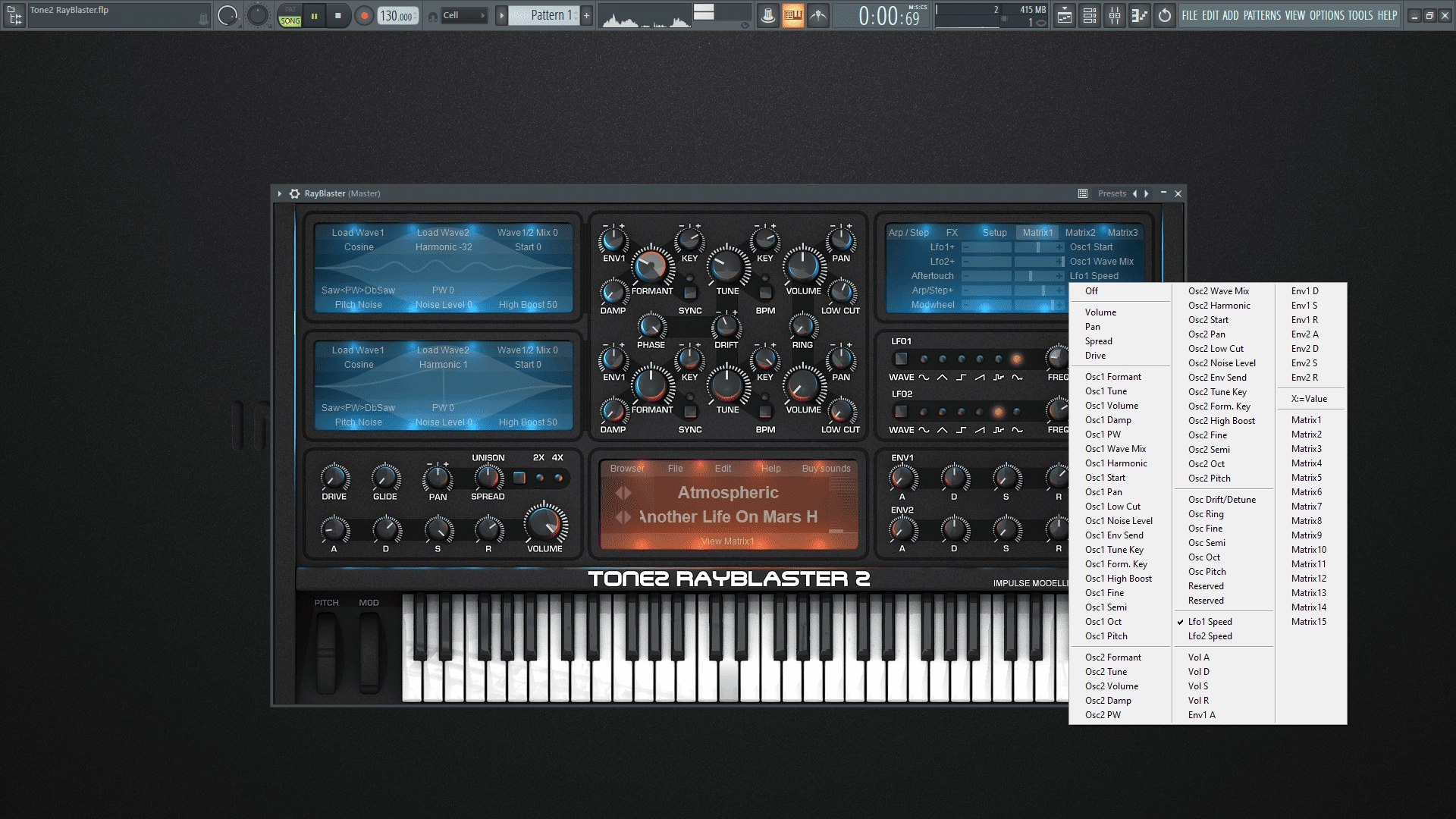
Task: Open the PATTERNS menu
Action: coord(1262,15)
